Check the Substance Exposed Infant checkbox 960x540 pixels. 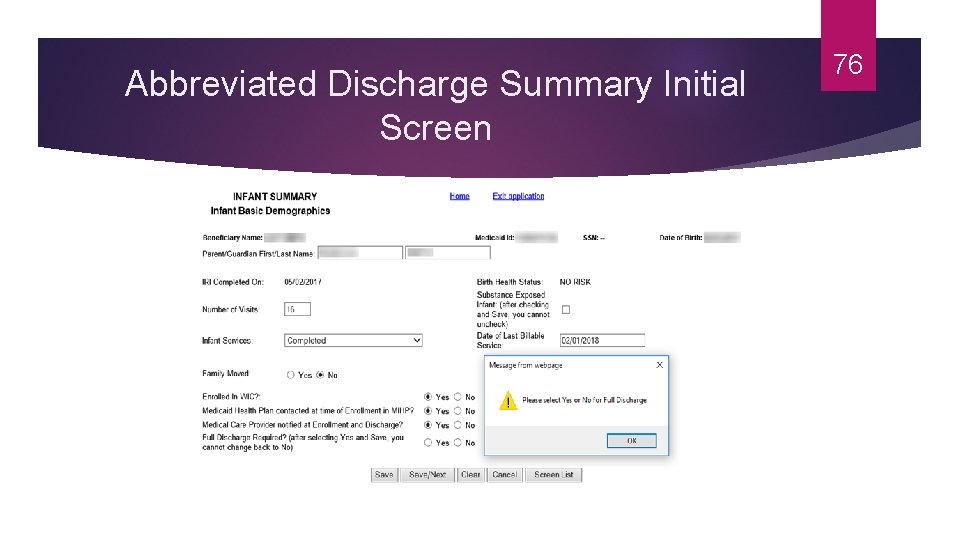[x=566, y=310]
